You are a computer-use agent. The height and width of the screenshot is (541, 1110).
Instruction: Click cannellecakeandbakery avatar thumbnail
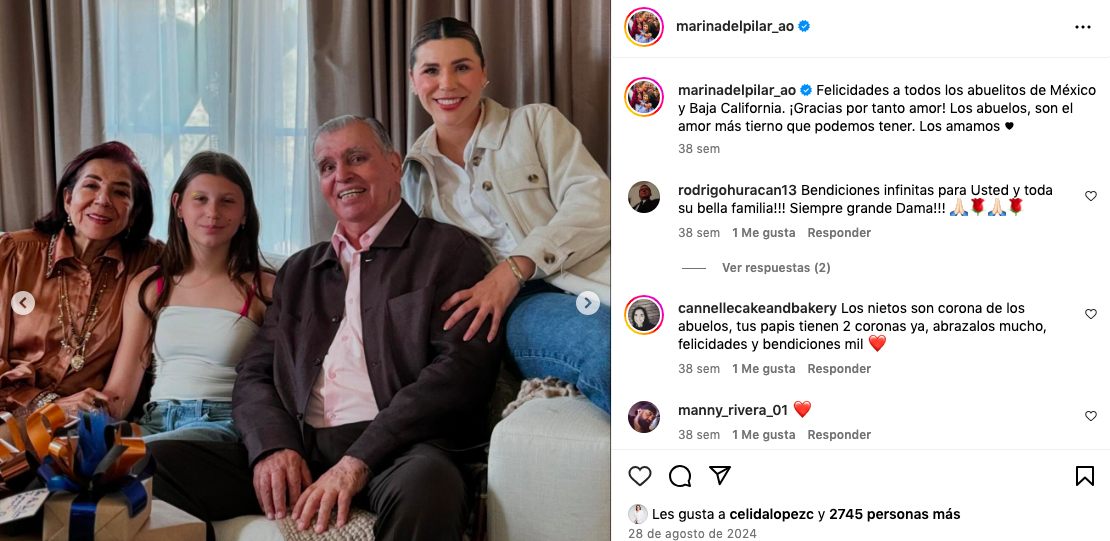tap(643, 315)
